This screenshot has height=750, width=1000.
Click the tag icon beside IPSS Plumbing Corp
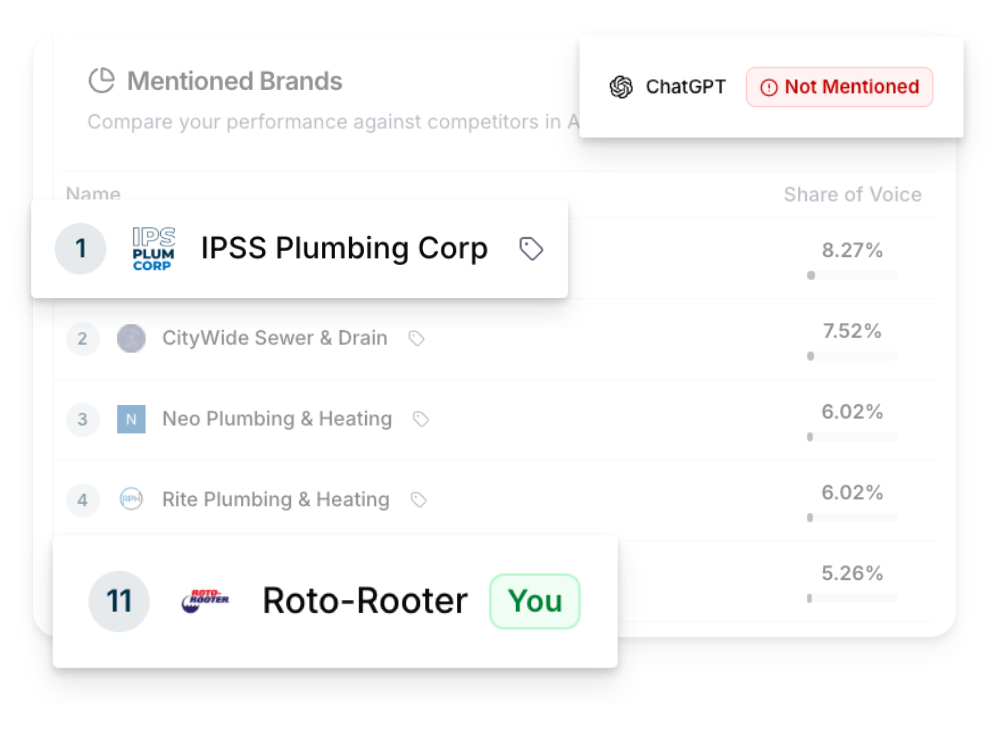point(531,249)
